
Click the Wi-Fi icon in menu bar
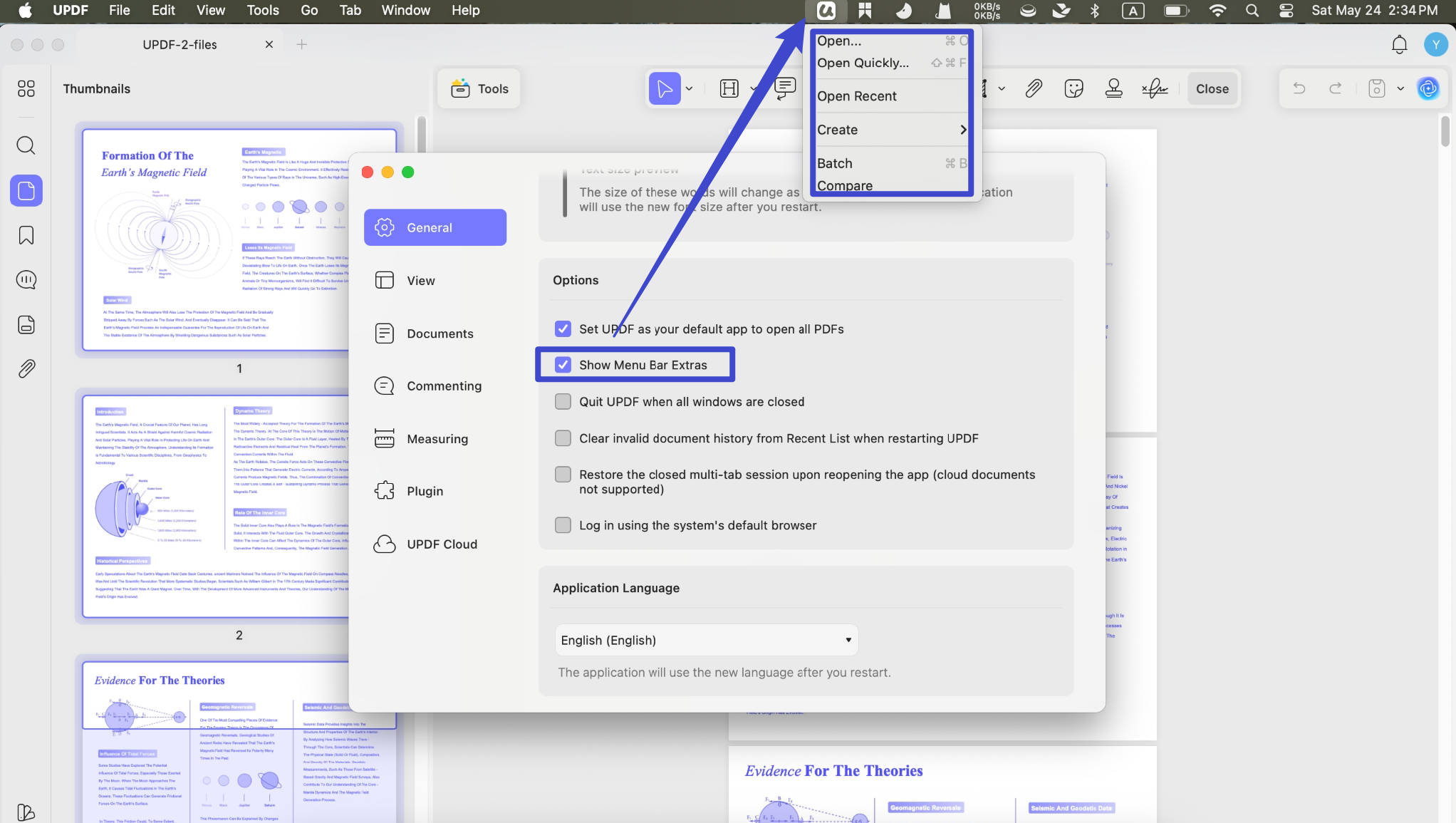[x=1217, y=11]
